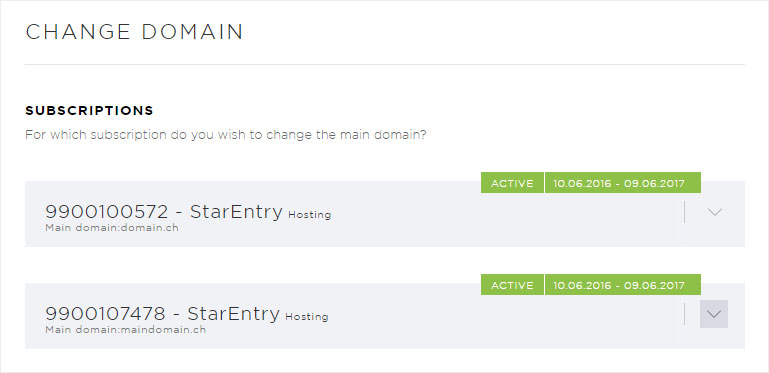This screenshot has height=373, width=769.
Task: Click StarEntry name in first subscription
Action: coord(236,212)
